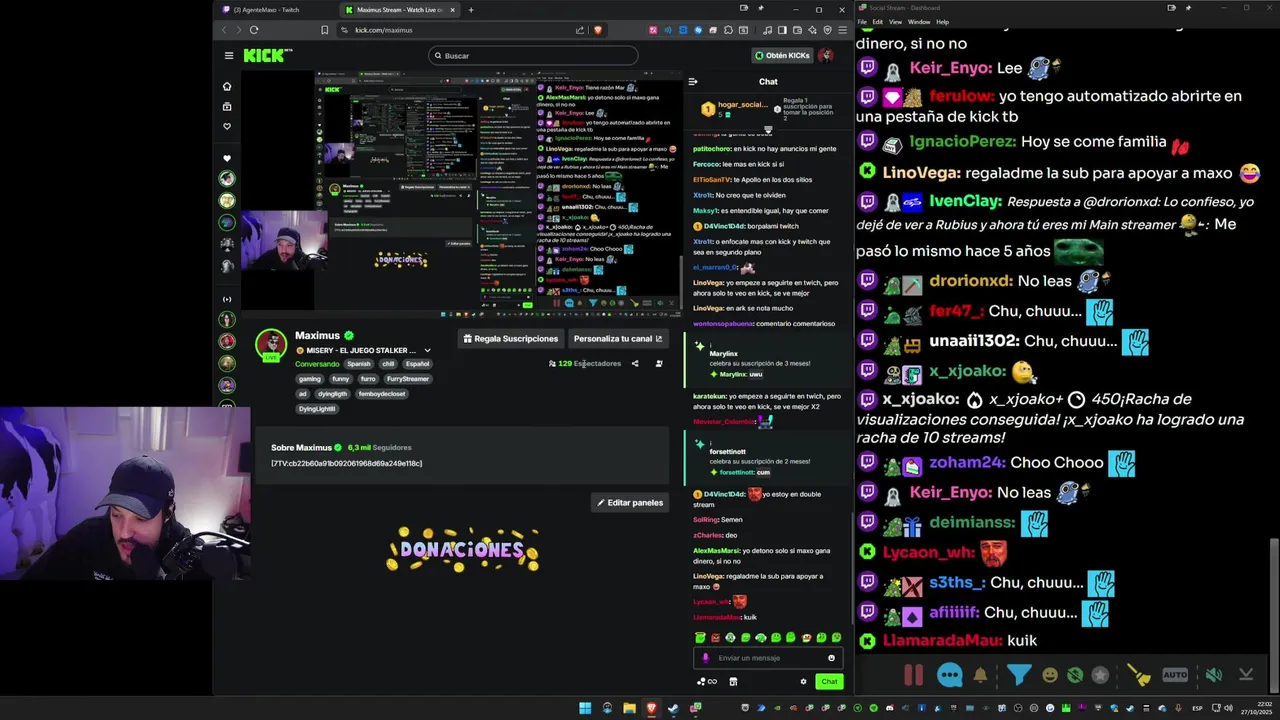Open the channel points infinity icon

click(707, 682)
